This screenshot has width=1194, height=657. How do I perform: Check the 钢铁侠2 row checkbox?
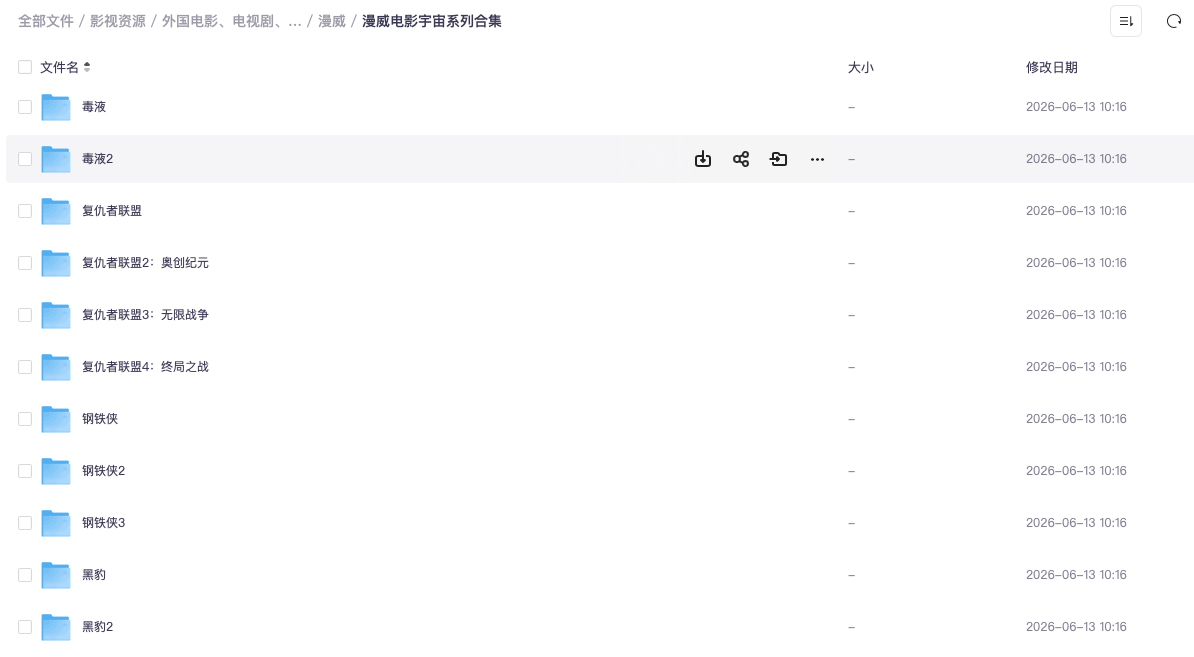25,471
